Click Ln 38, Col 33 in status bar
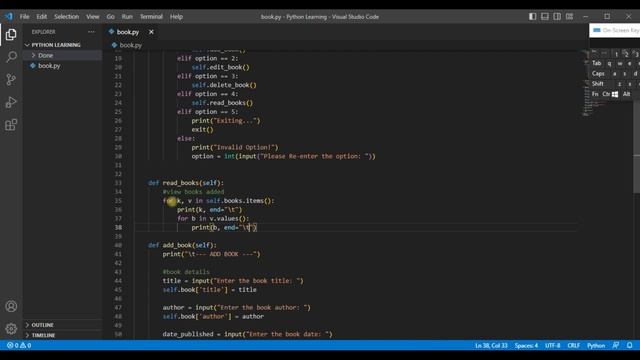640x360 pixels. tap(491, 345)
